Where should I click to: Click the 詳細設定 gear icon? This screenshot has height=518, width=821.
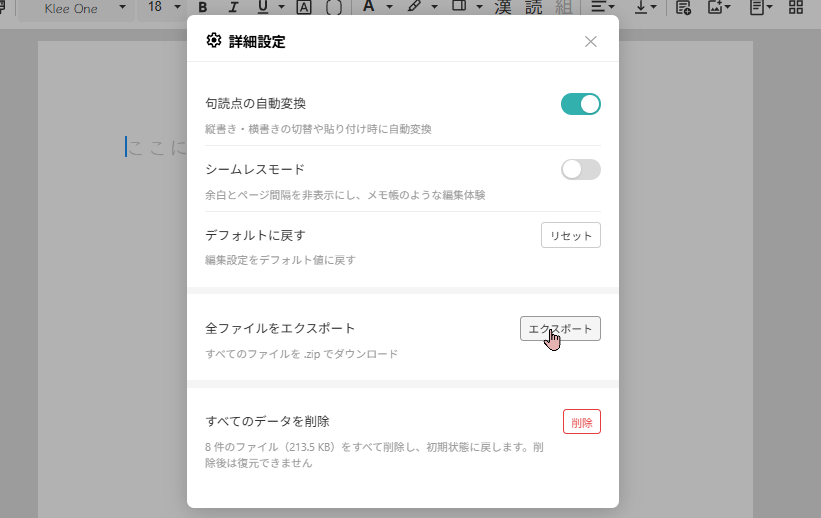[214, 40]
